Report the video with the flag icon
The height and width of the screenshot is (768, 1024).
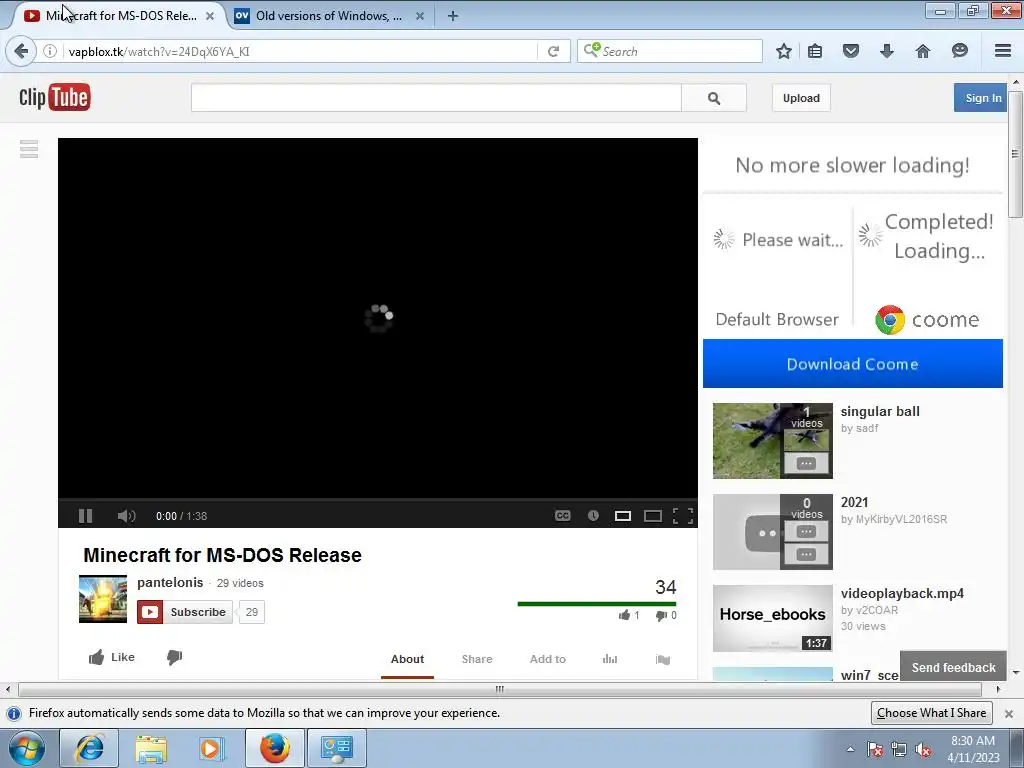pyautogui.click(x=663, y=660)
